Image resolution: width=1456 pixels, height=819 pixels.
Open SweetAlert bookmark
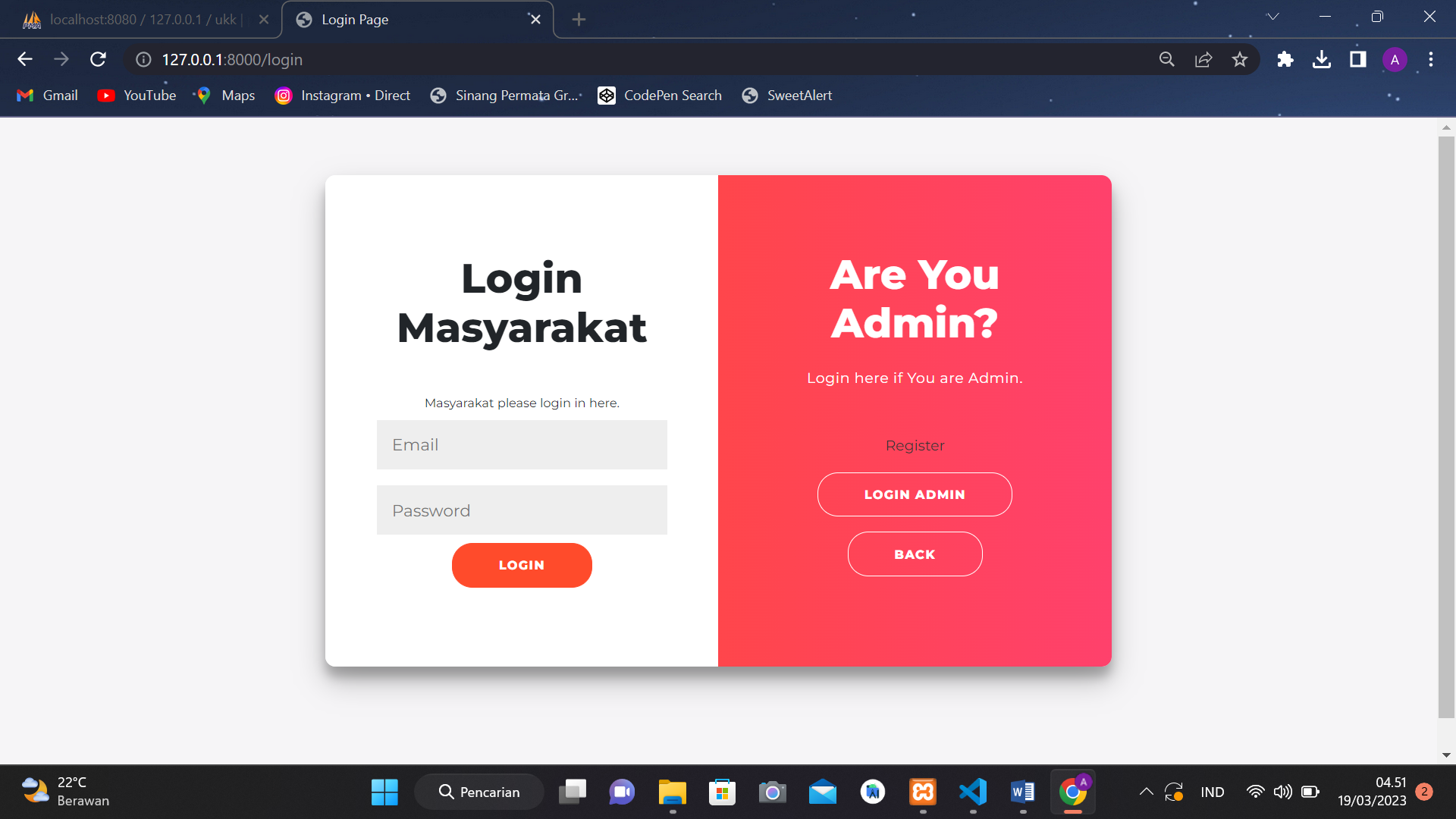tap(799, 95)
